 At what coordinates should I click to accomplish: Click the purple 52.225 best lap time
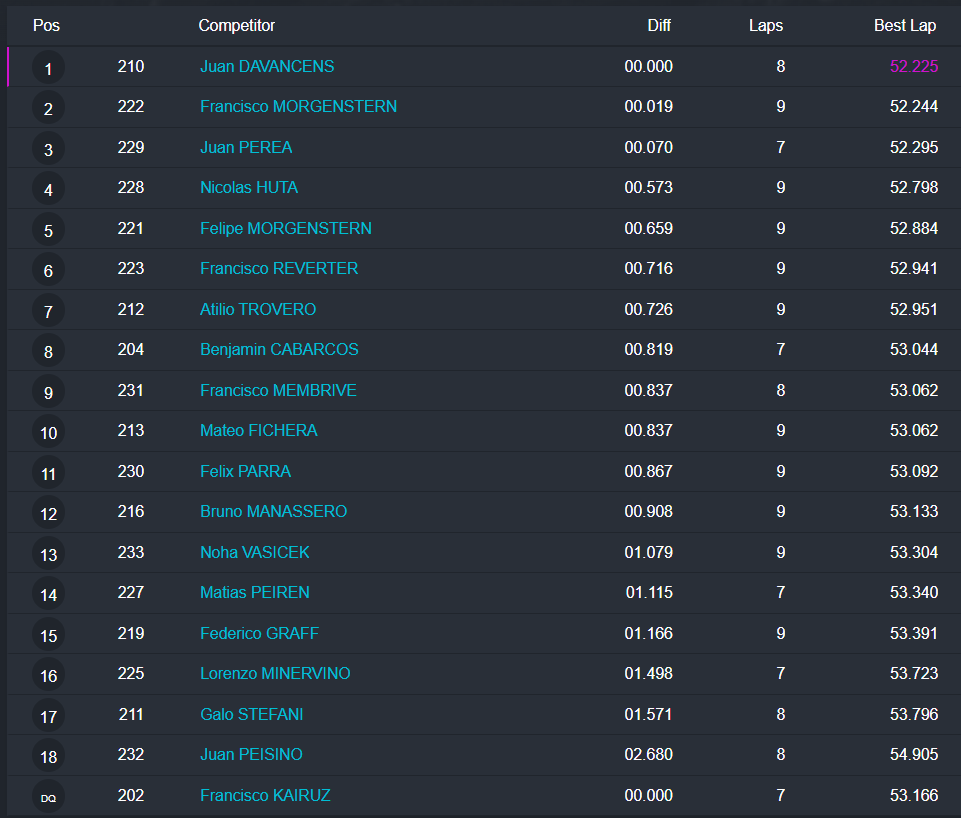pyautogui.click(x=914, y=66)
